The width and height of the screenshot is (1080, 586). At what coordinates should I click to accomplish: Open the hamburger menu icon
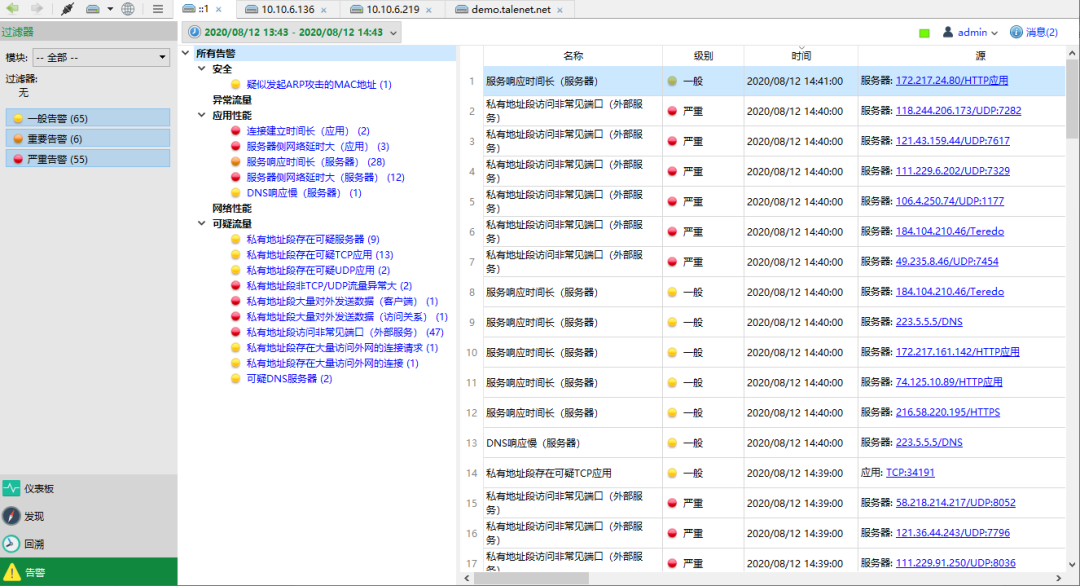pyautogui.click(x=158, y=9)
